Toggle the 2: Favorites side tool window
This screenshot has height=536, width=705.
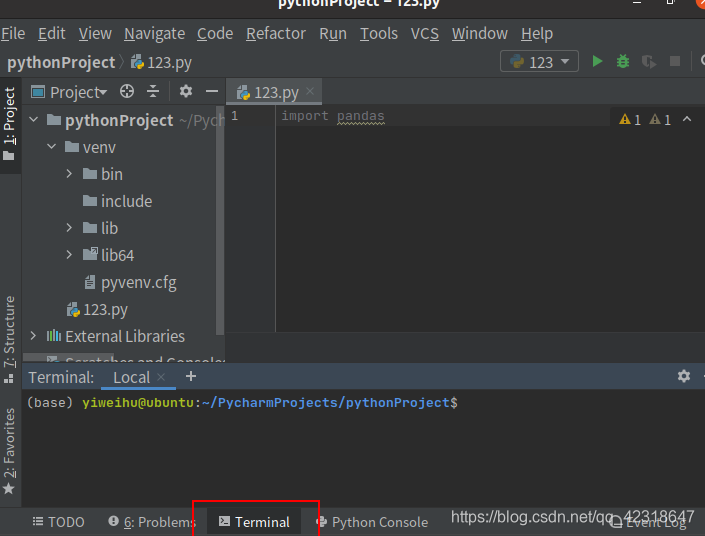pyautogui.click(x=10, y=451)
